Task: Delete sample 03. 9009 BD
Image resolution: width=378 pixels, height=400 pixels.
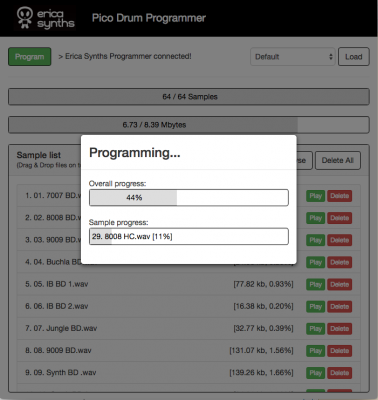Action: click(339, 240)
